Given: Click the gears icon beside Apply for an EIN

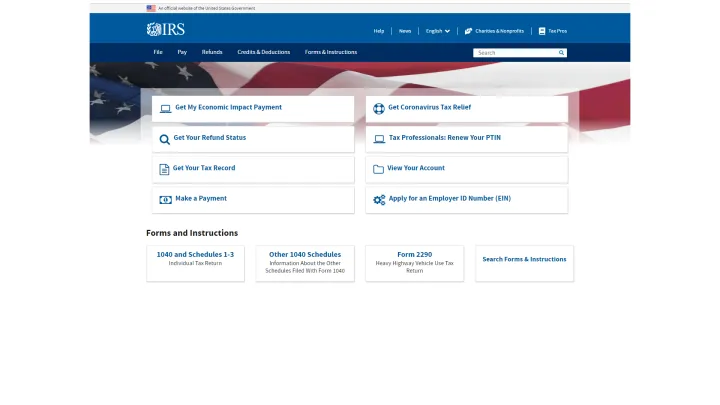Looking at the screenshot, I should [379, 200].
